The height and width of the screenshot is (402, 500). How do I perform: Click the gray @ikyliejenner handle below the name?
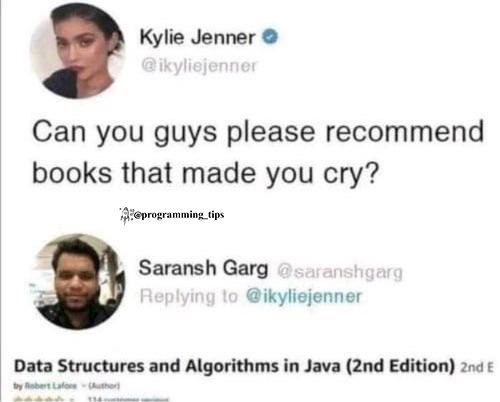[199, 65]
